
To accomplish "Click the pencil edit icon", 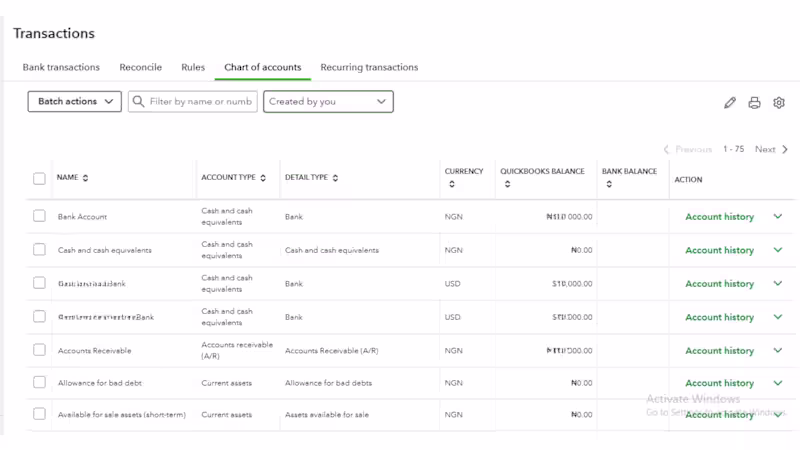I will [x=730, y=102].
